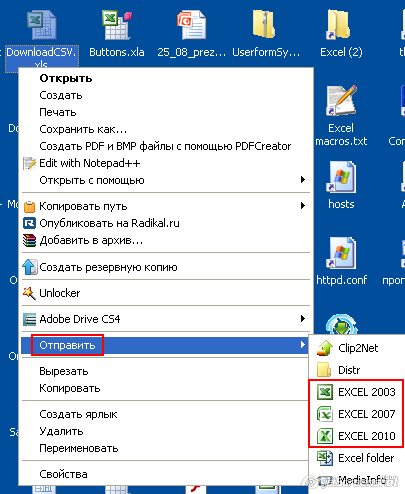
Task: Send file to MediaInfo
Action: click(x=357, y=480)
